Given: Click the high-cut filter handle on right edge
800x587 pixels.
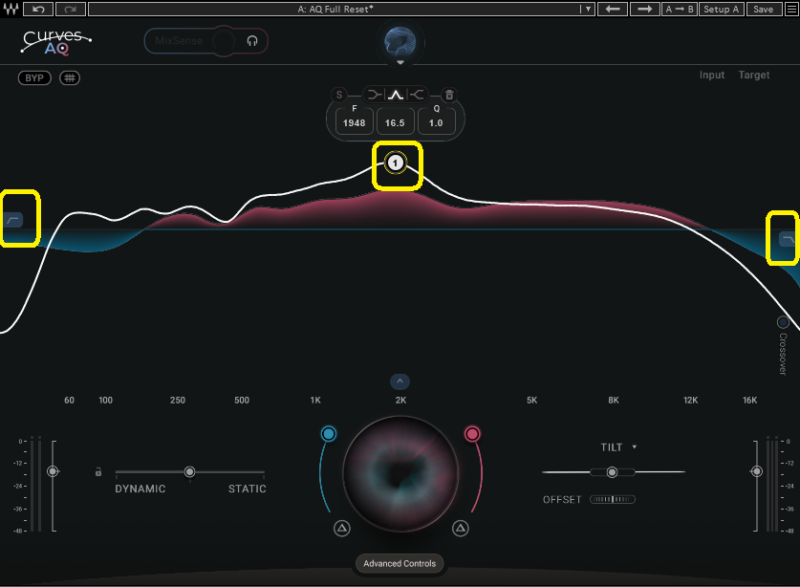Looking at the screenshot, I should click(787, 238).
